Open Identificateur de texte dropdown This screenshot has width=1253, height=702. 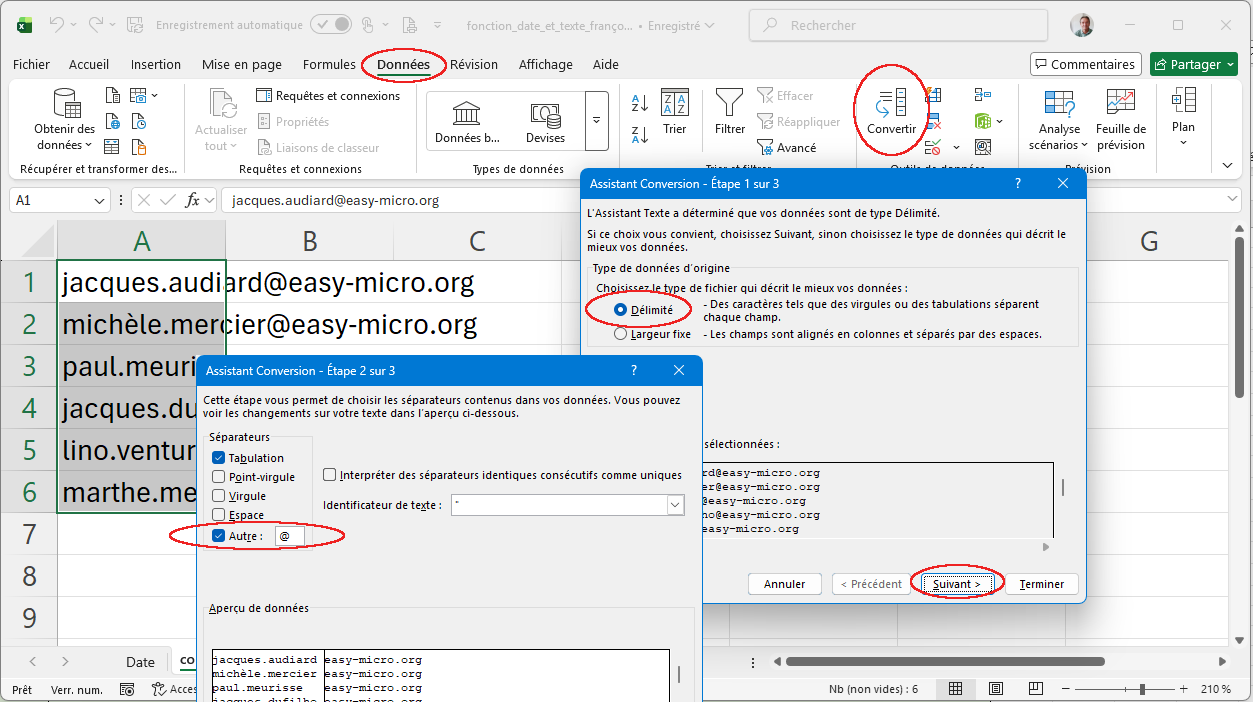pos(674,506)
